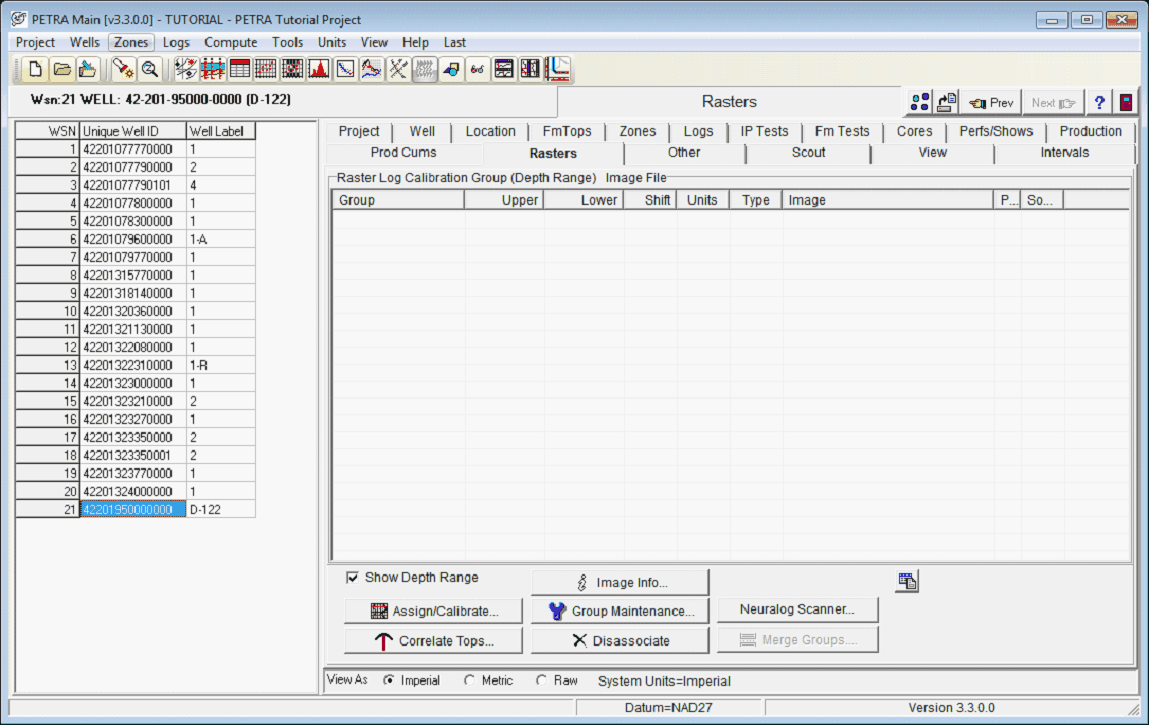
Task: Switch to the FmTops tab
Action: pyautogui.click(x=567, y=131)
